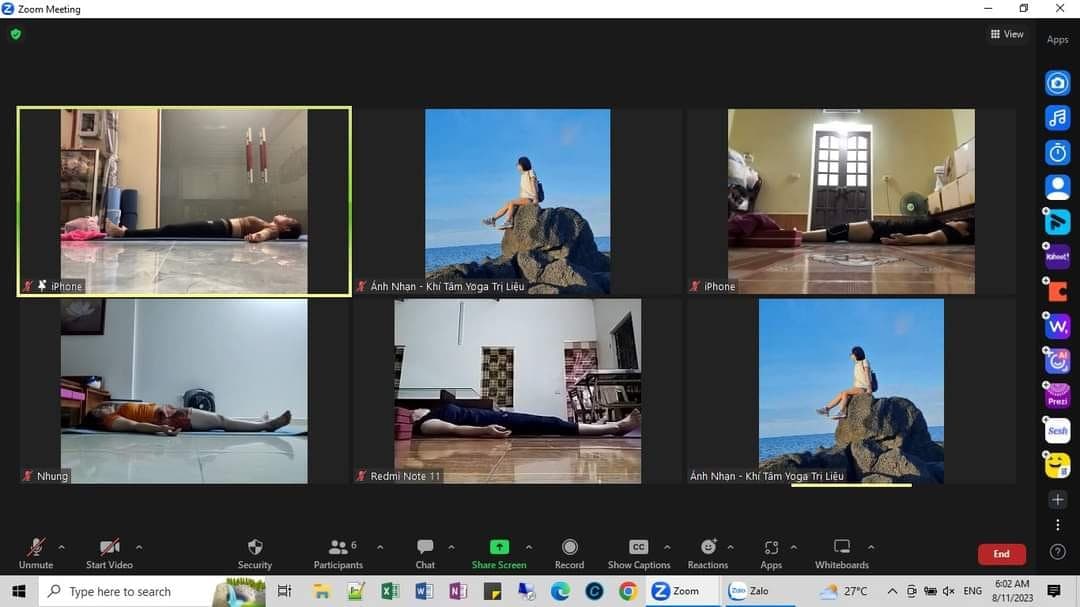Select the Redmi Note 11 video tile

[x=517, y=391]
